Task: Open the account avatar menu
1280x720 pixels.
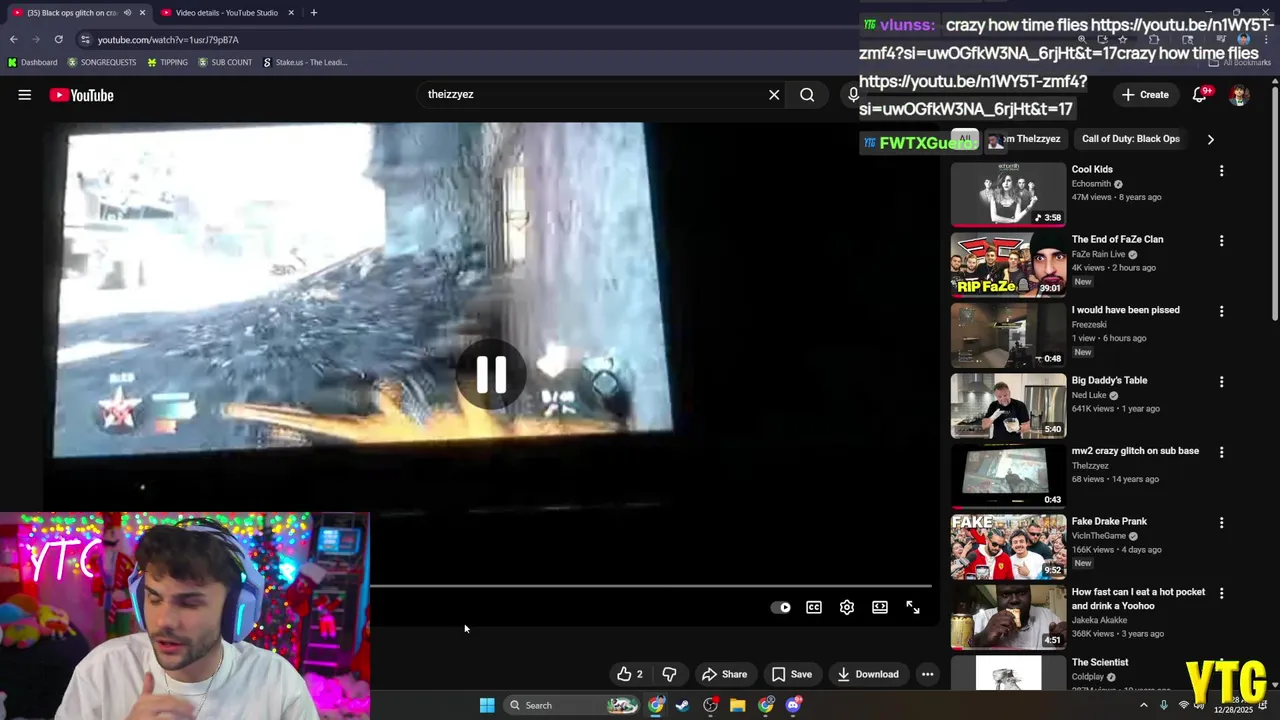Action: tap(1240, 95)
